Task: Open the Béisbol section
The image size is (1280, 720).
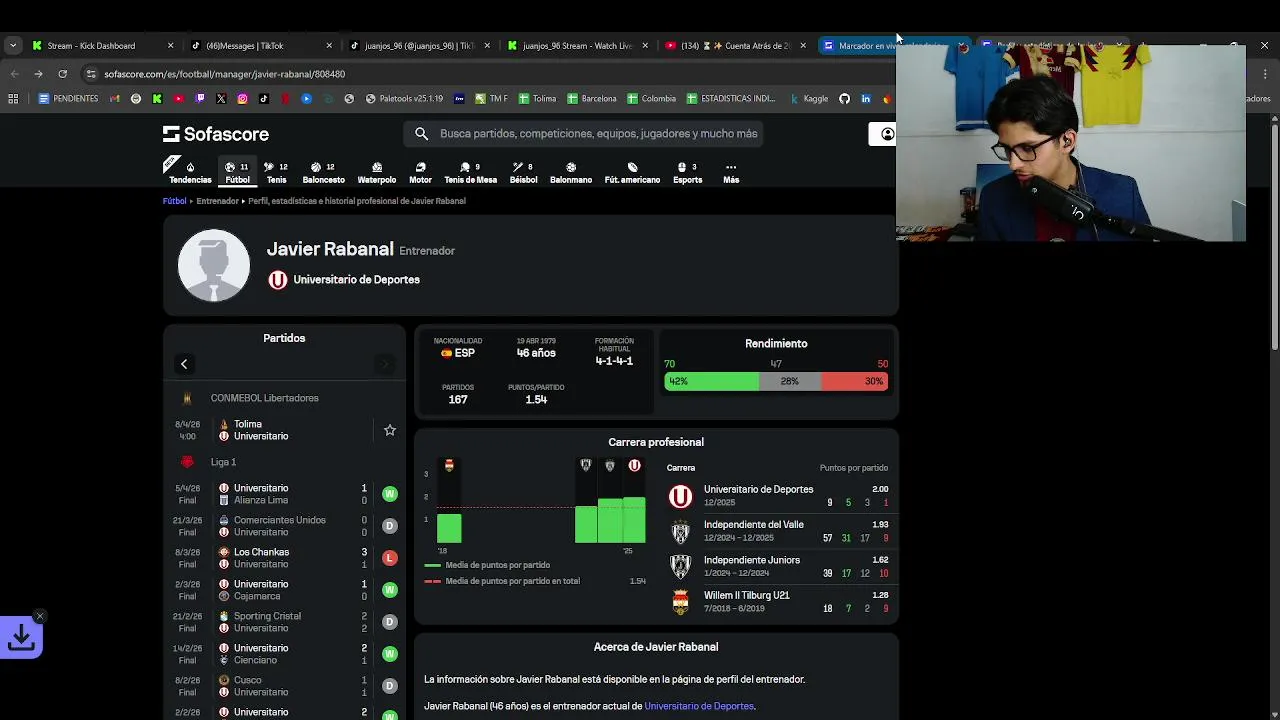Action: click(x=523, y=173)
